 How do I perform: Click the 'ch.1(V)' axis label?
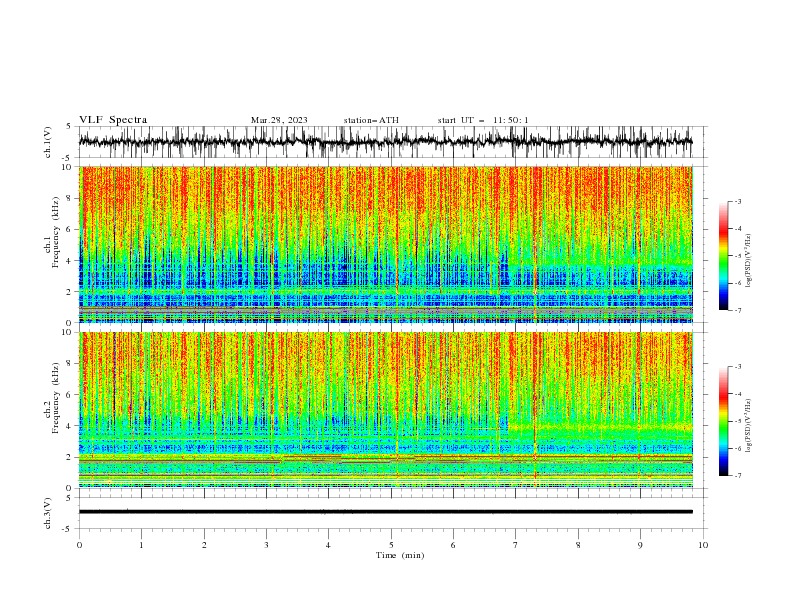click(x=48, y=142)
